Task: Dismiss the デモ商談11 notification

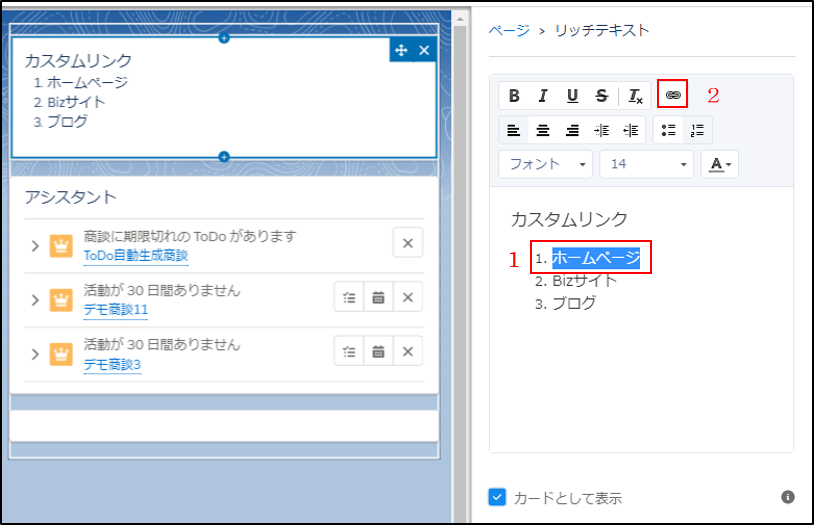Action: pos(408,297)
